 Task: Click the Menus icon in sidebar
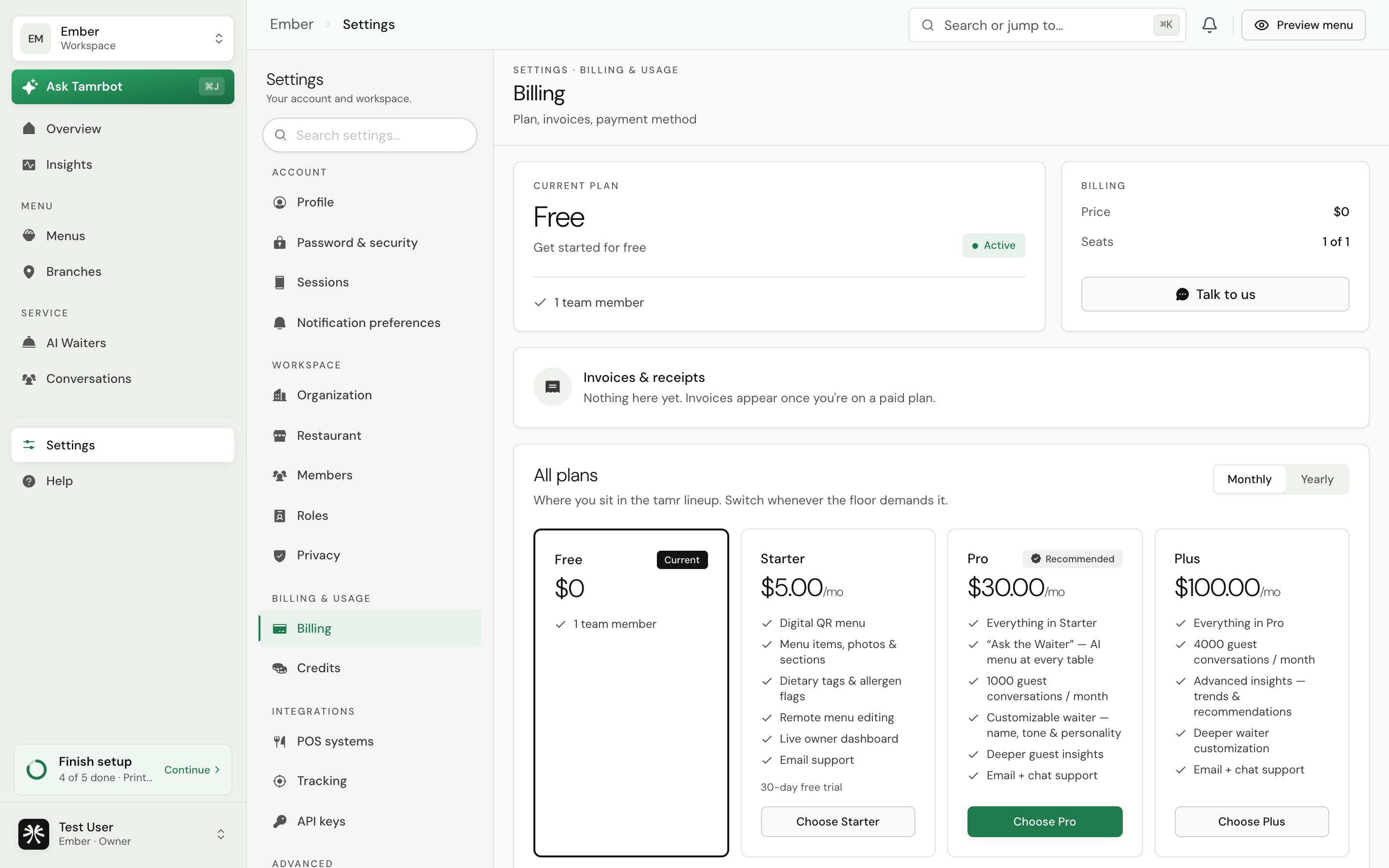pyautogui.click(x=29, y=235)
